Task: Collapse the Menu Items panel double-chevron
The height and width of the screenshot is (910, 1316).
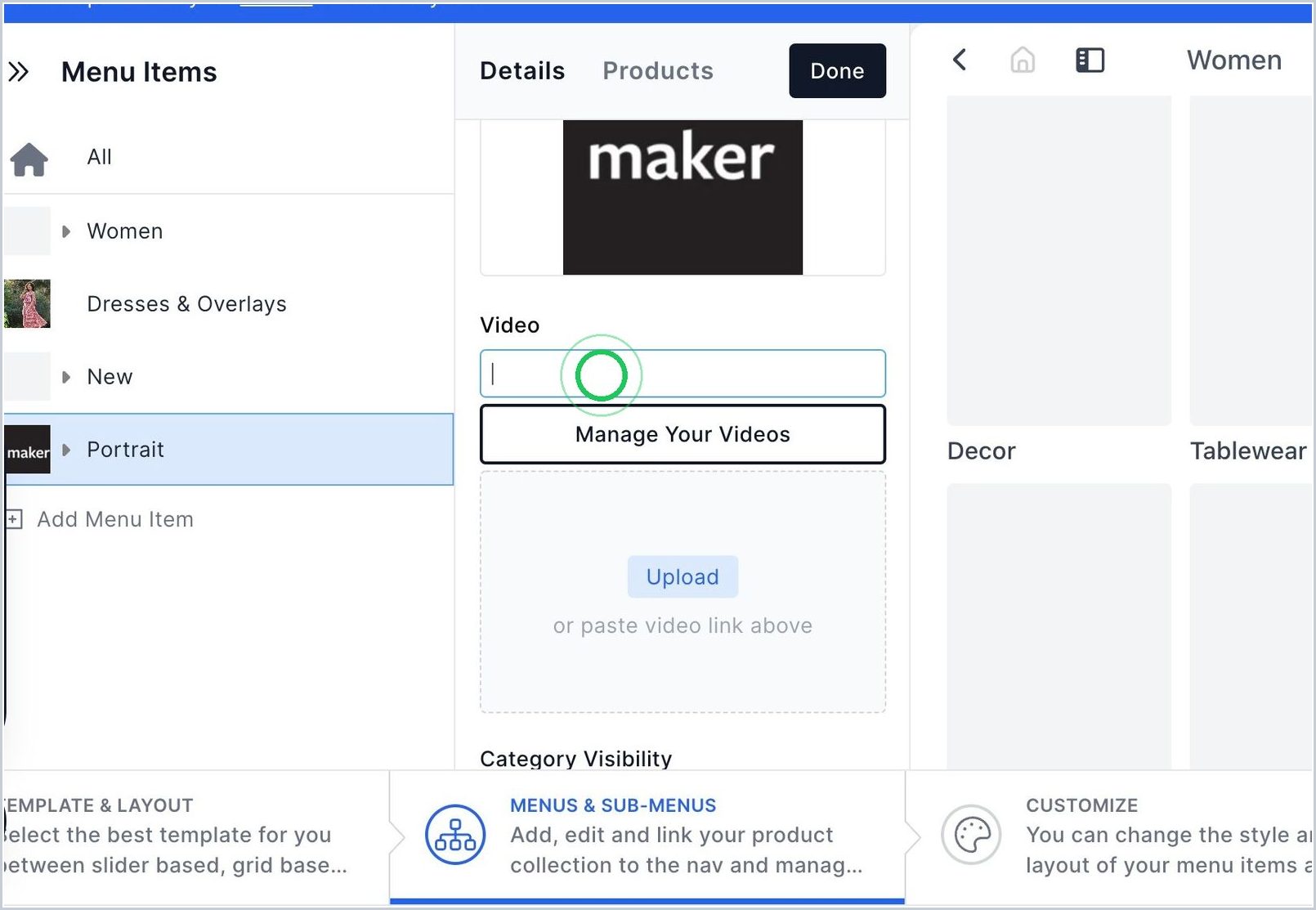Action: pos(18,72)
